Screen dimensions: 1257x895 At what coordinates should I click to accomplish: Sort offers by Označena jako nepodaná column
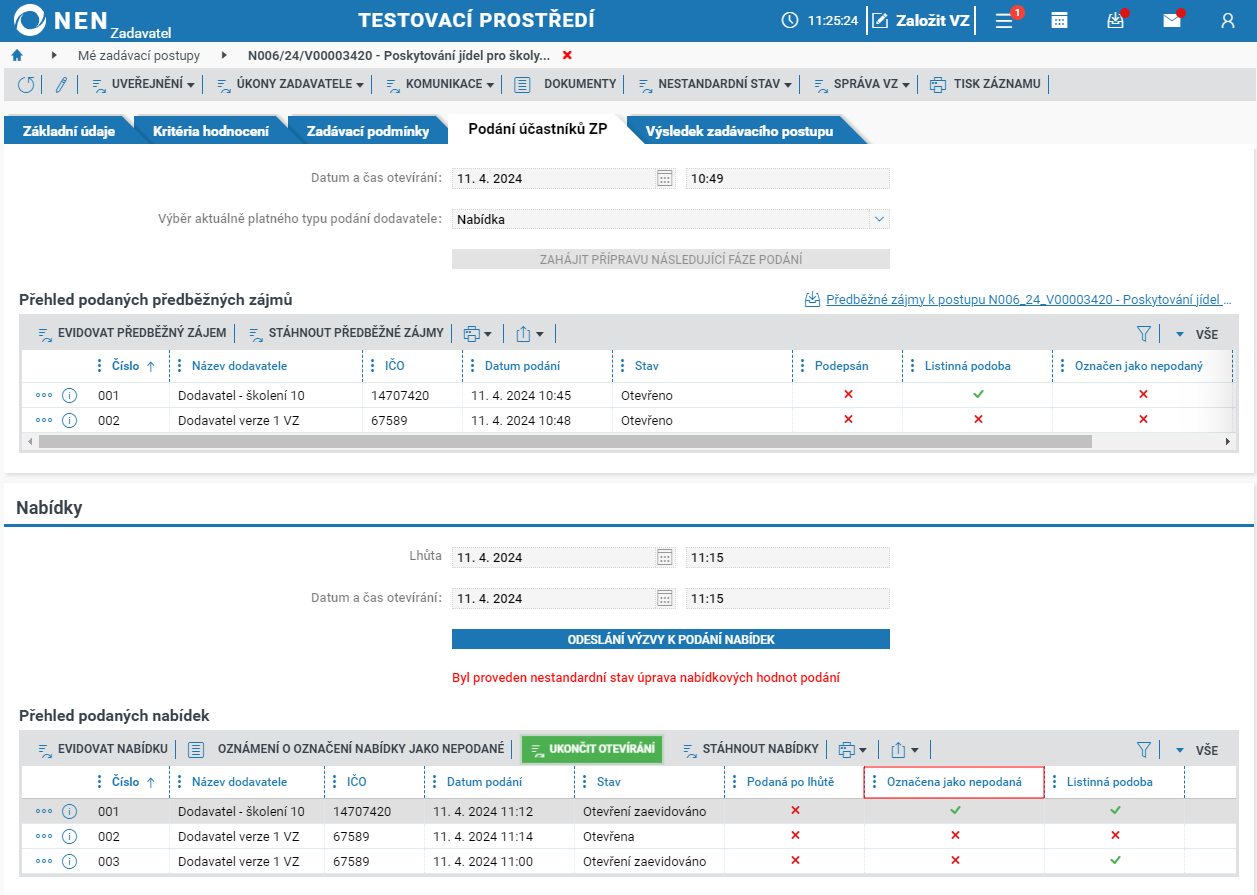(x=954, y=782)
